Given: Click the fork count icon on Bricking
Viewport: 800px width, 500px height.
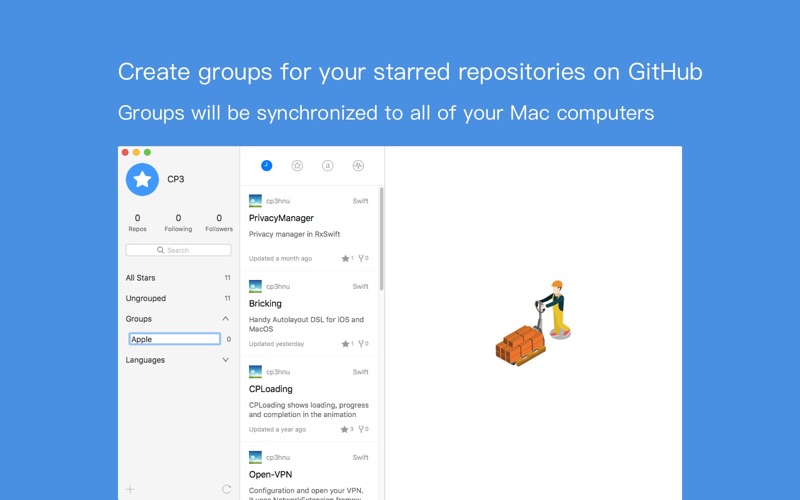Looking at the screenshot, I should tap(361, 344).
